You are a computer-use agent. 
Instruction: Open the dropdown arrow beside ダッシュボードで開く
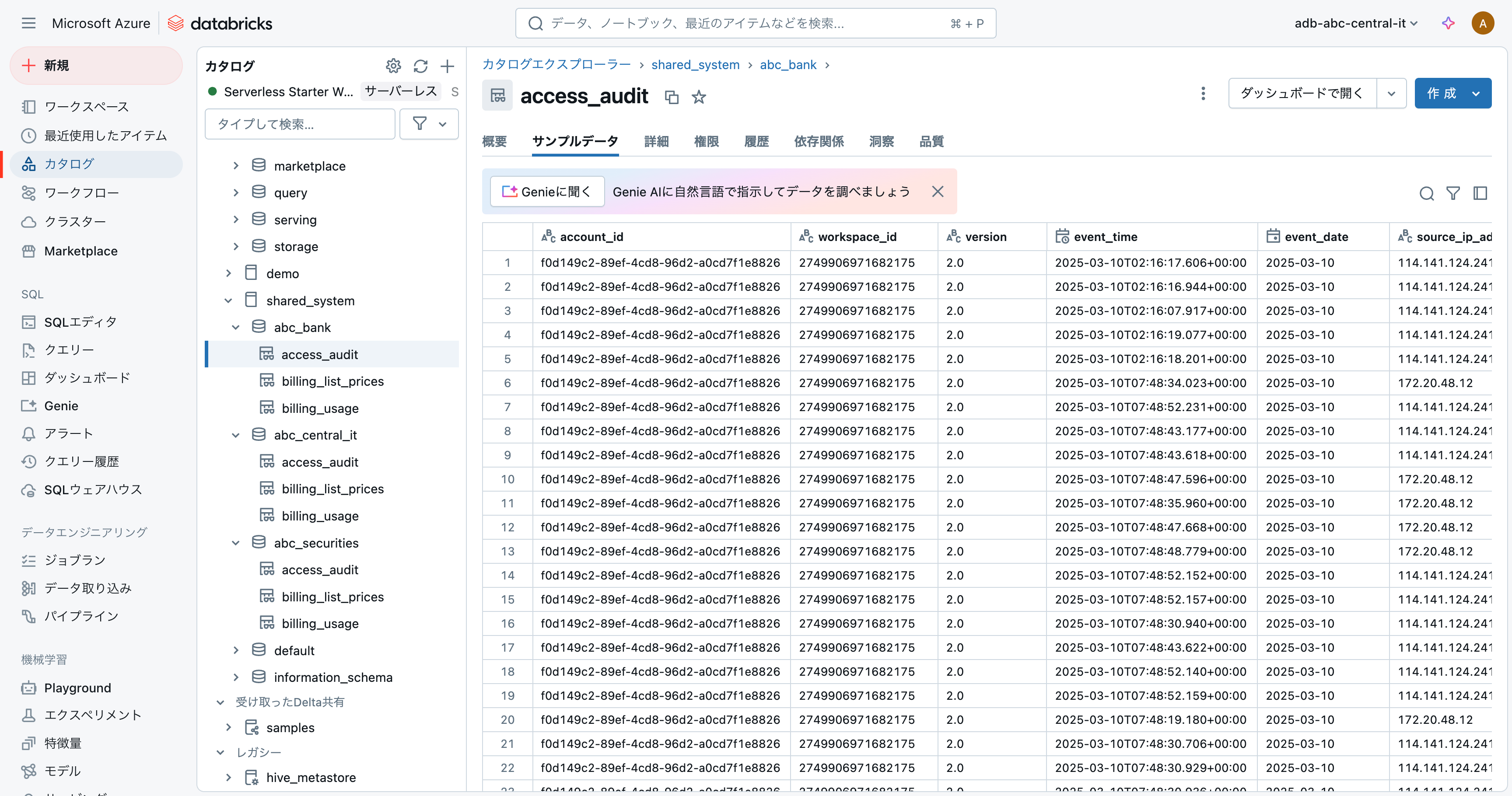point(1391,93)
